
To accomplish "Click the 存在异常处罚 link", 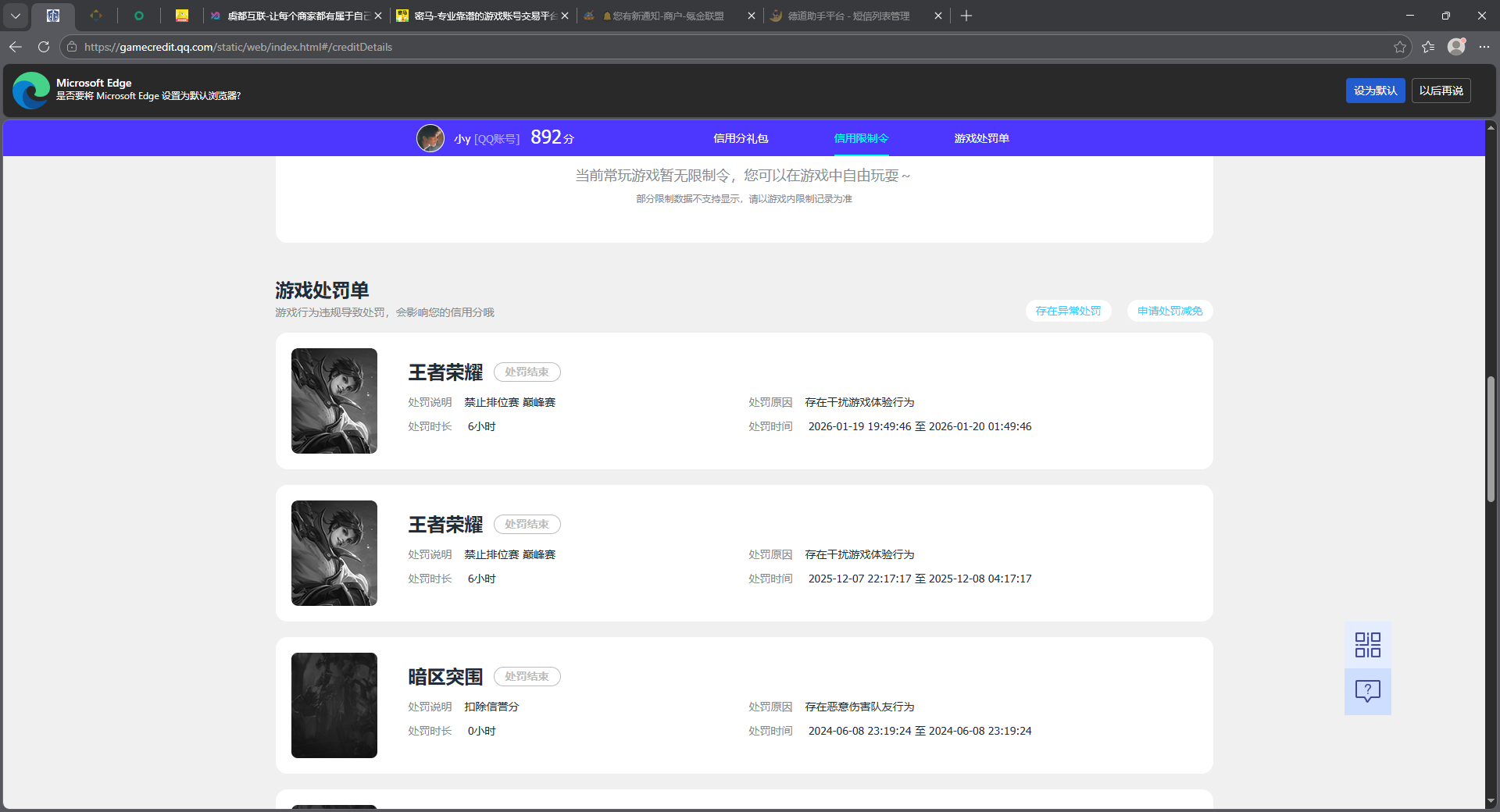I will [1068, 311].
